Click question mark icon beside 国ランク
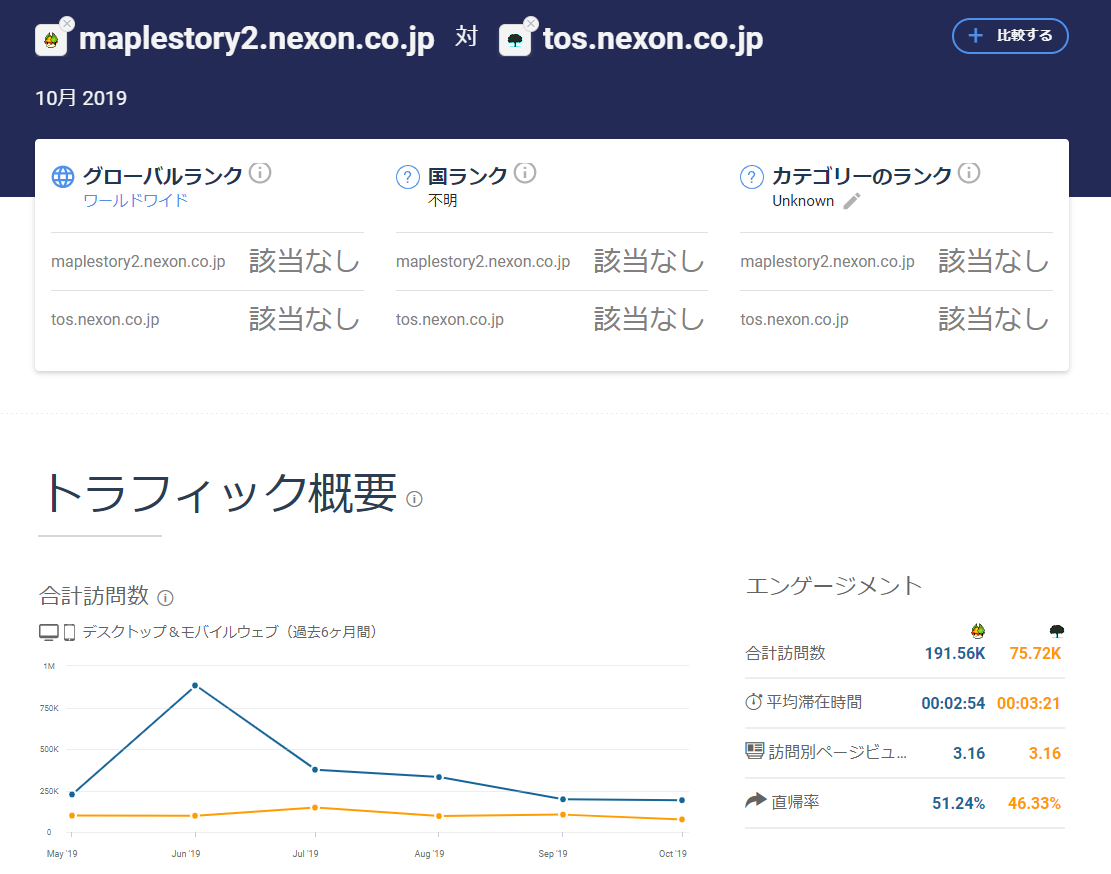 407,176
